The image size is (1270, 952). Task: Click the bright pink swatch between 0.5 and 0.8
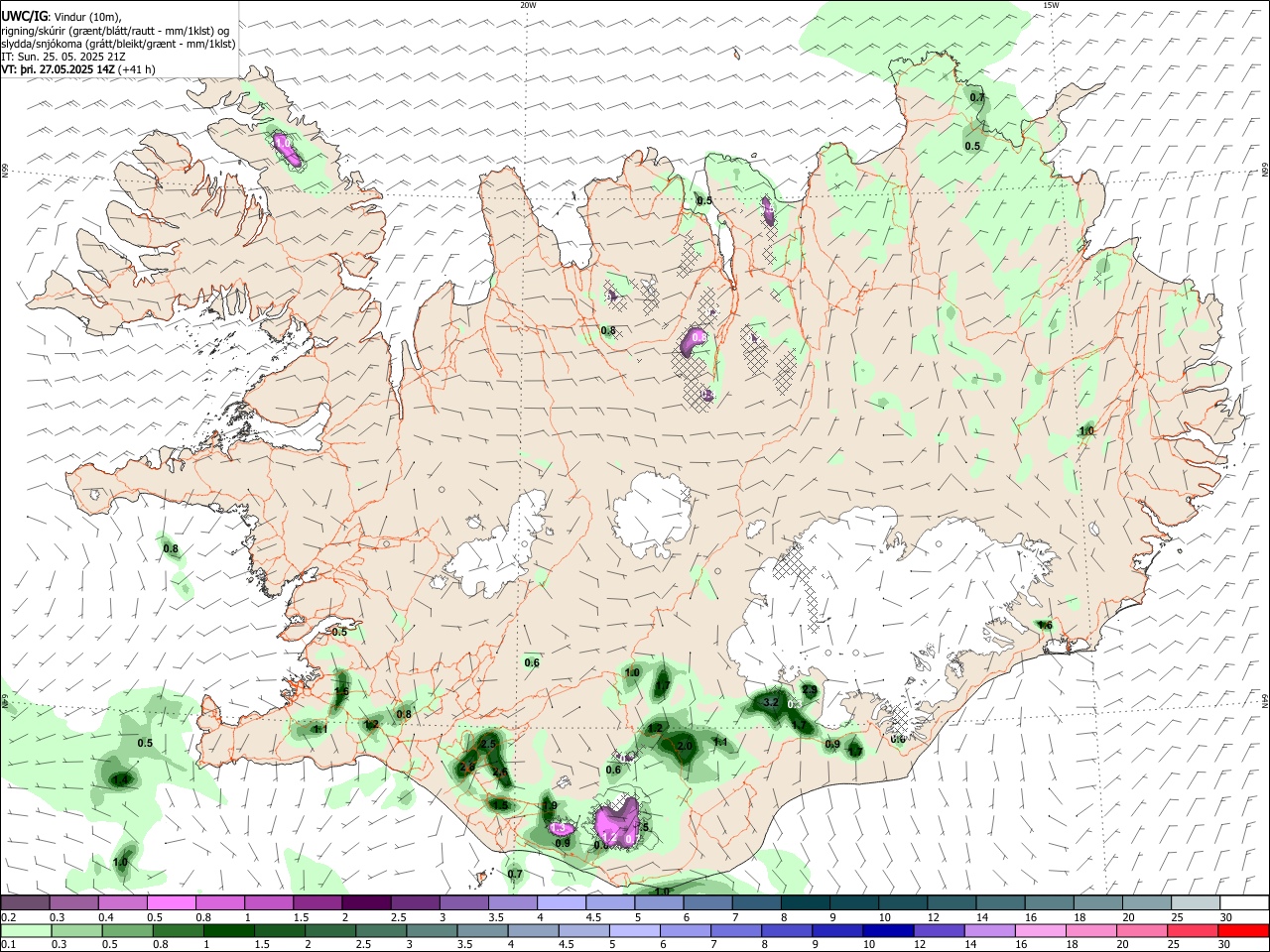coord(171,902)
